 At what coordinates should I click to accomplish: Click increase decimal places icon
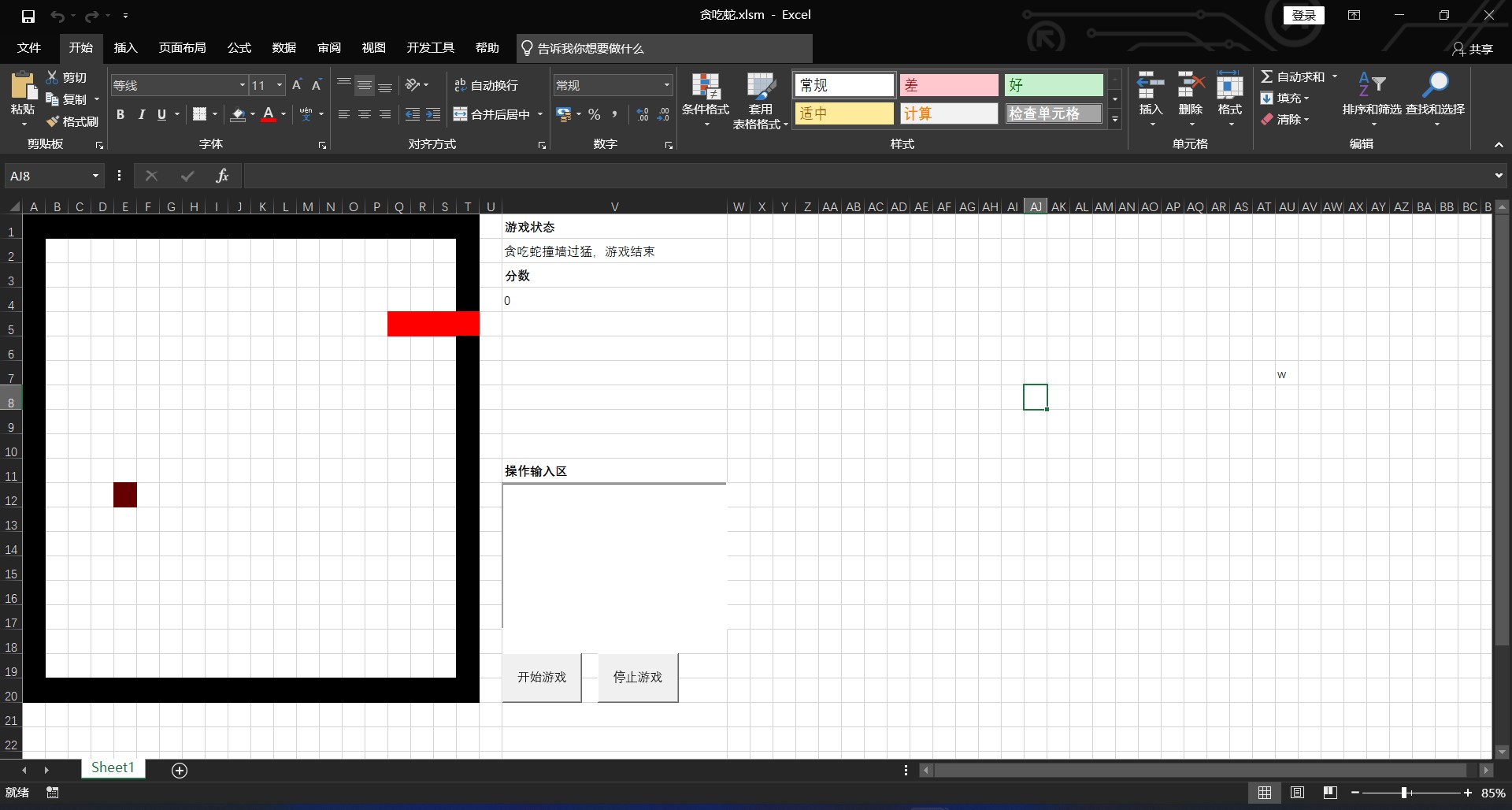(643, 114)
